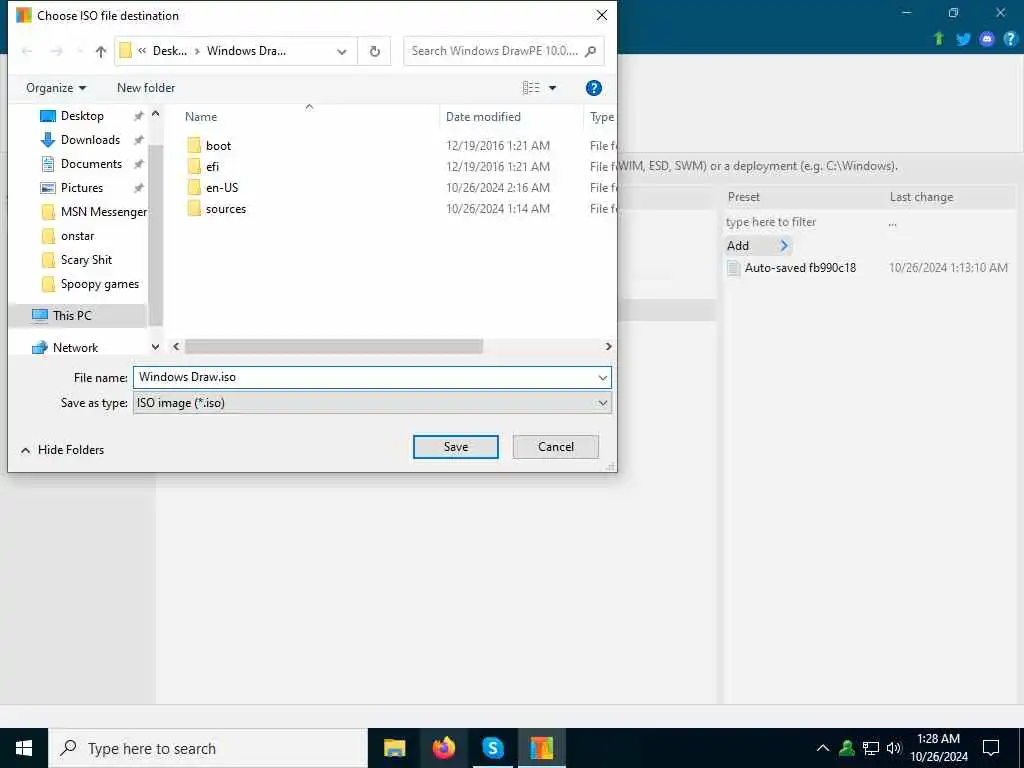The height and width of the screenshot is (768, 1024).
Task: Collapse folders with Hide Folders
Action: point(63,450)
